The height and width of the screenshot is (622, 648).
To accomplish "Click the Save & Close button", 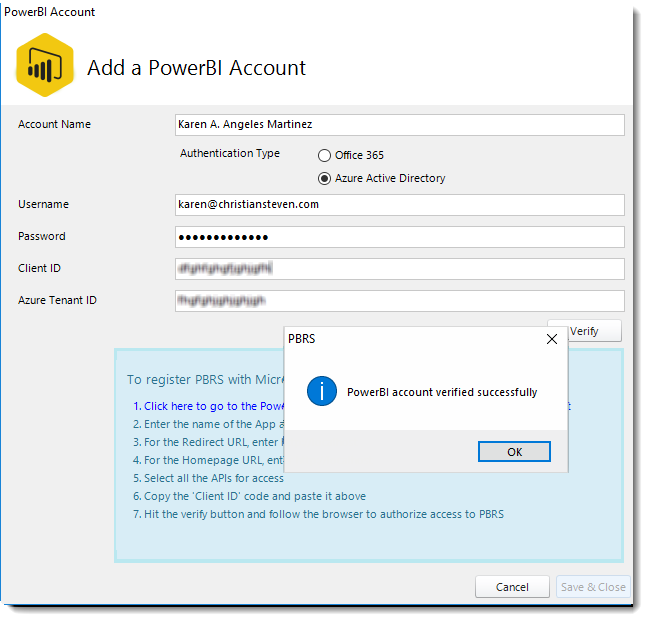I will [x=593, y=587].
